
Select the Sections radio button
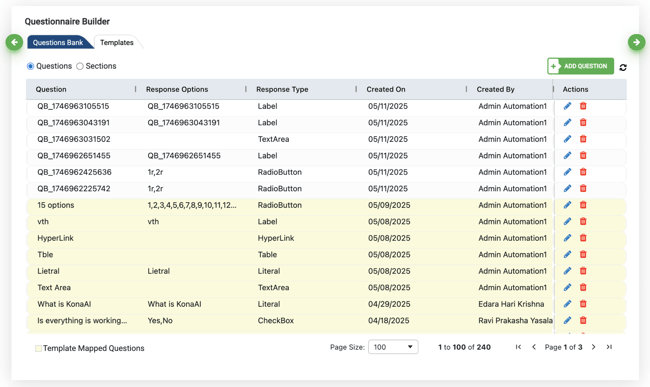[x=80, y=66]
